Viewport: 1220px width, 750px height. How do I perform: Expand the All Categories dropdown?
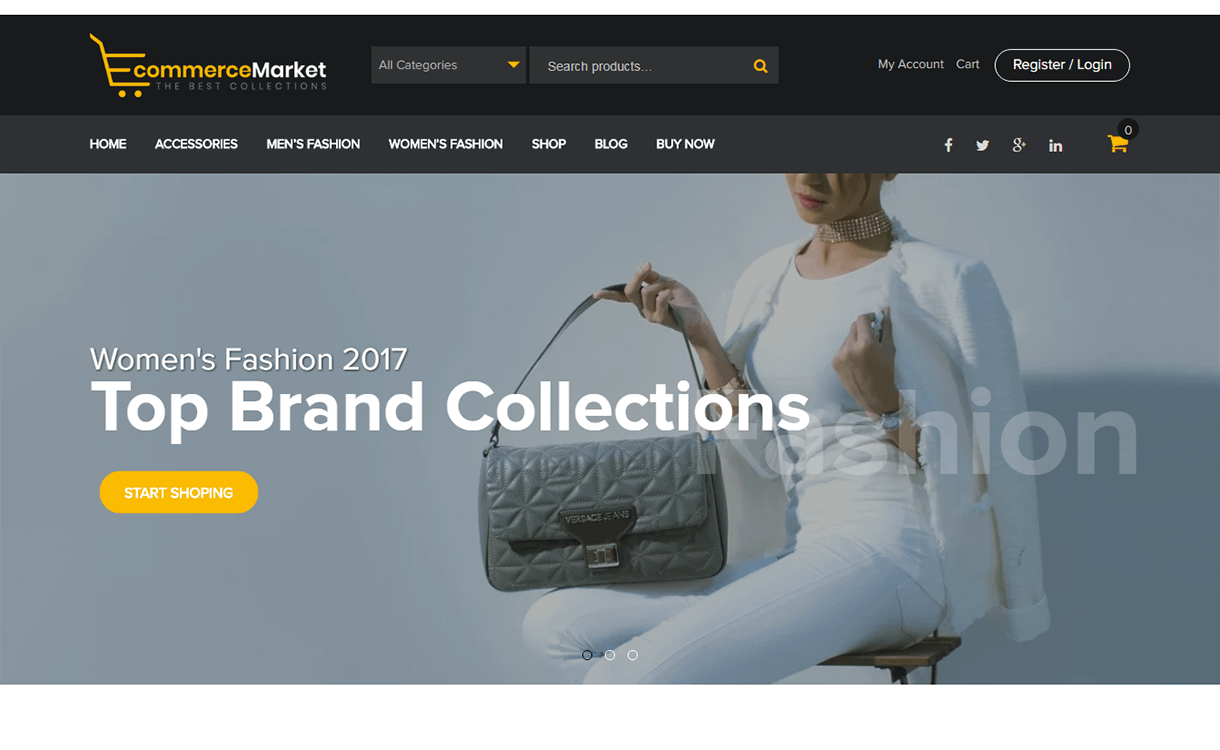pos(448,65)
